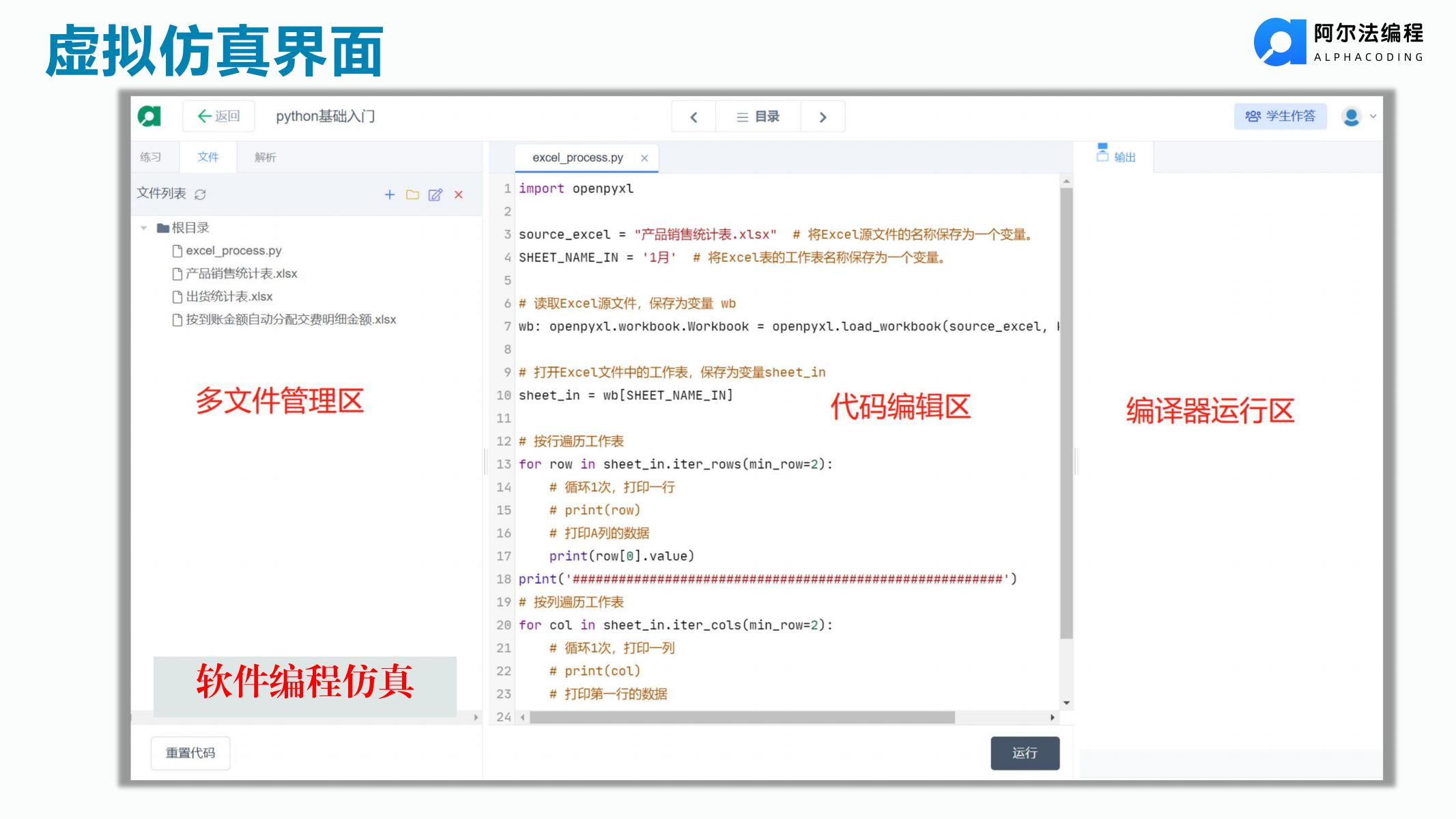Screen dimensions: 1456x819
Task: Reset code with 重置代码 button
Action: (x=190, y=753)
